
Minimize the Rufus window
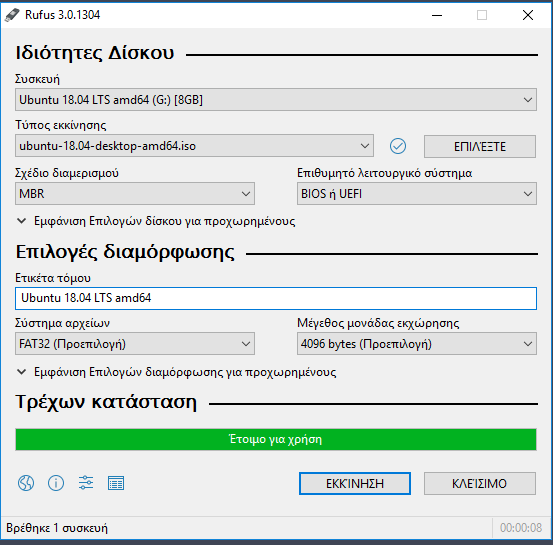coord(437,15)
